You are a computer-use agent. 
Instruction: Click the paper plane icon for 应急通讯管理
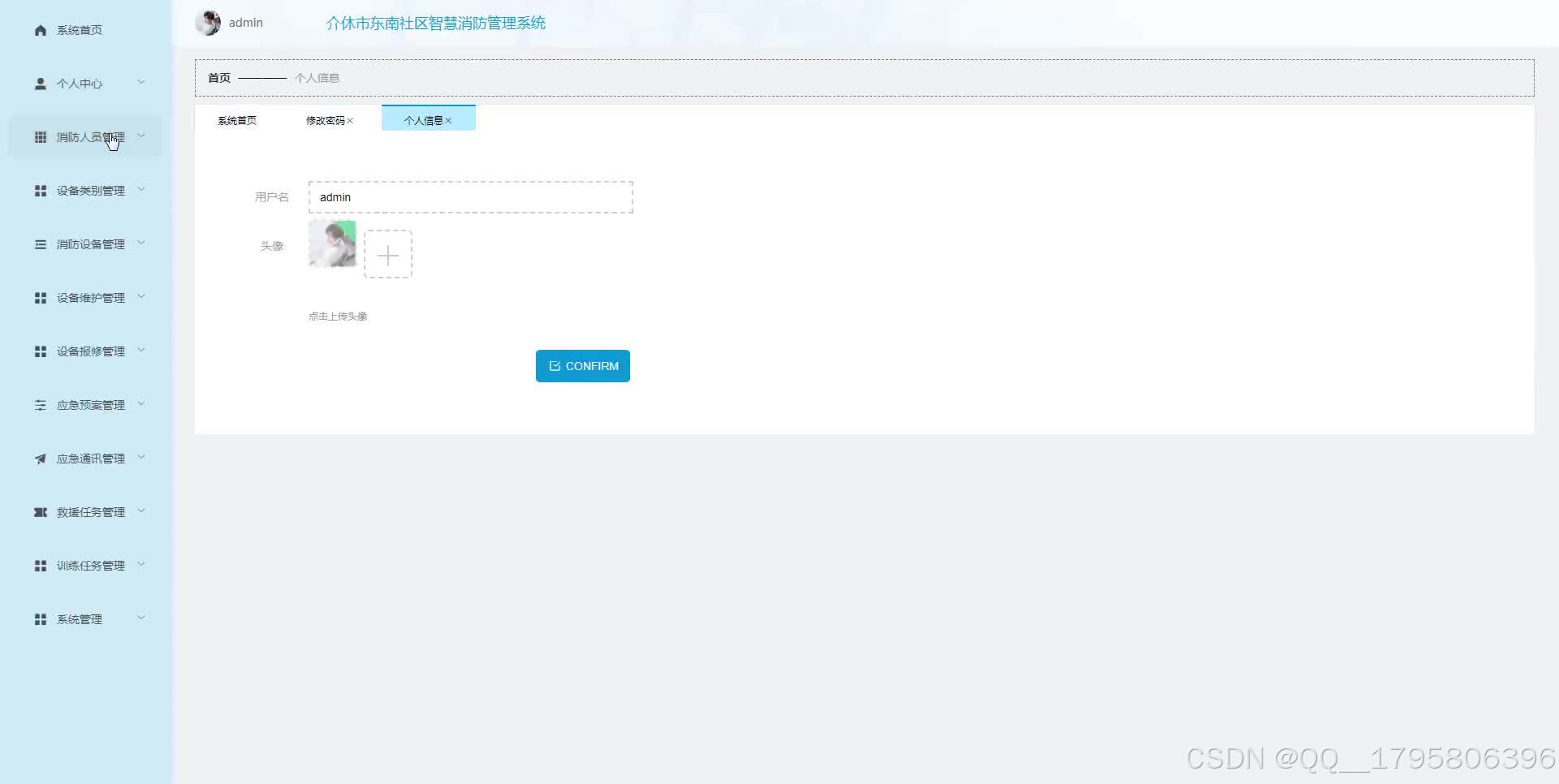pyautogui.click(x=40, y=458)
